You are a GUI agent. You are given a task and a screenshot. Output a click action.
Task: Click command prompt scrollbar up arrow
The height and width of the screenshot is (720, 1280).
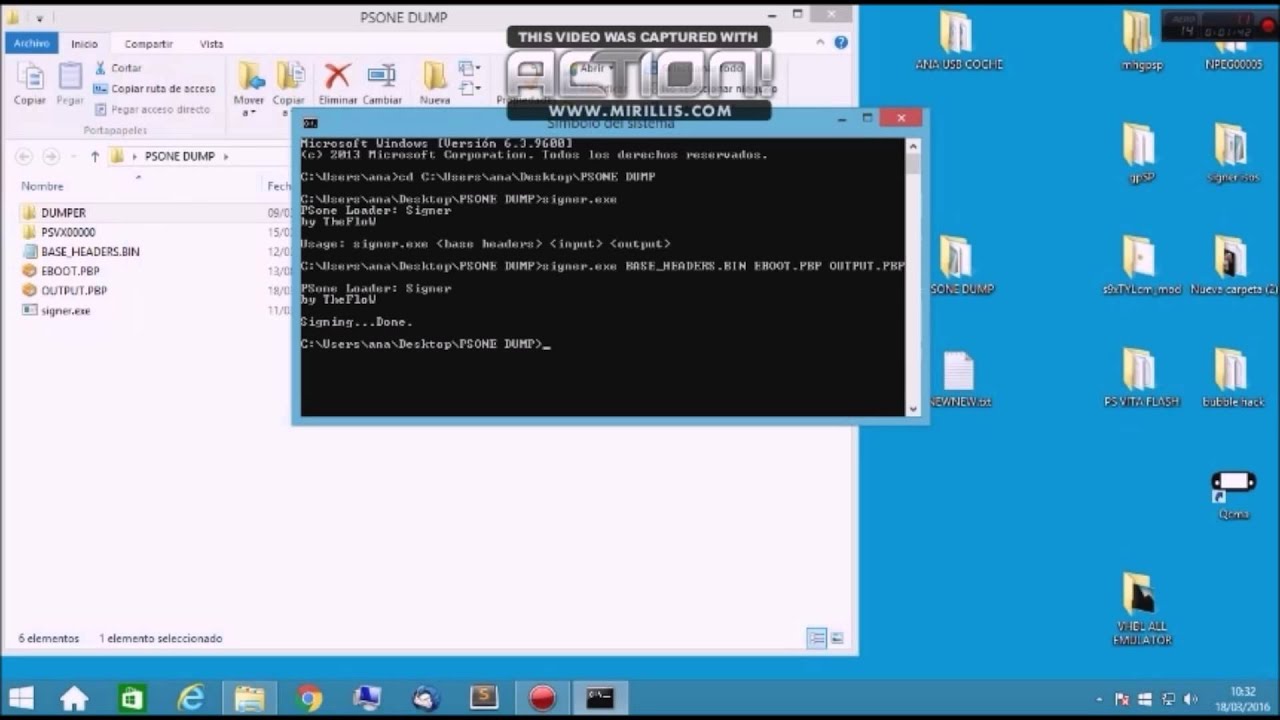(913, 146)
